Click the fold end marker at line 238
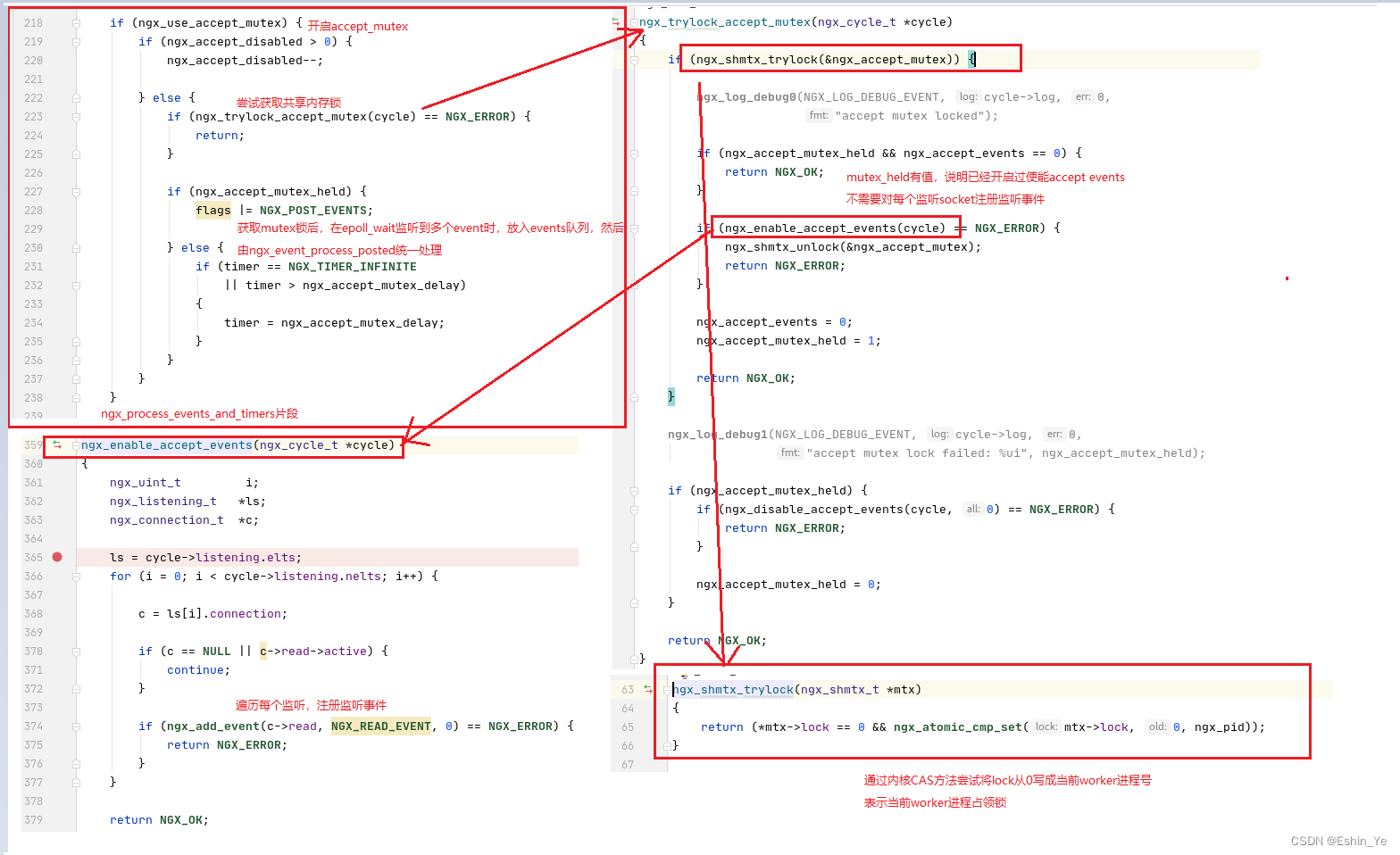This screenshot has height=855, width=1400. click(x=76, y=398)
